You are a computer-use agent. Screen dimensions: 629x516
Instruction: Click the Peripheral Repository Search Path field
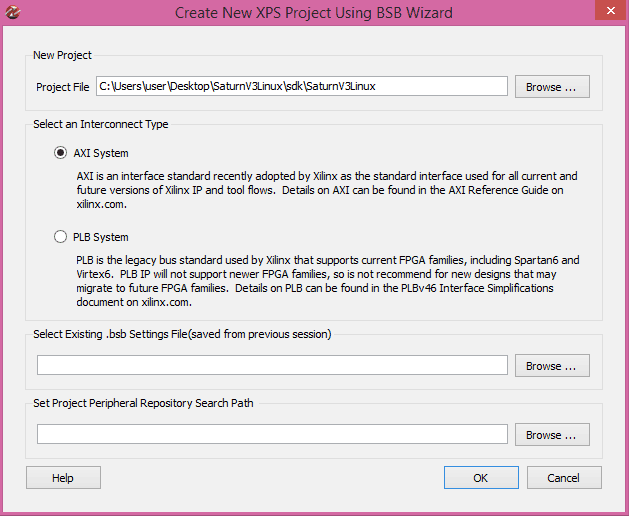pyautogui.click(x=272, y=434)
